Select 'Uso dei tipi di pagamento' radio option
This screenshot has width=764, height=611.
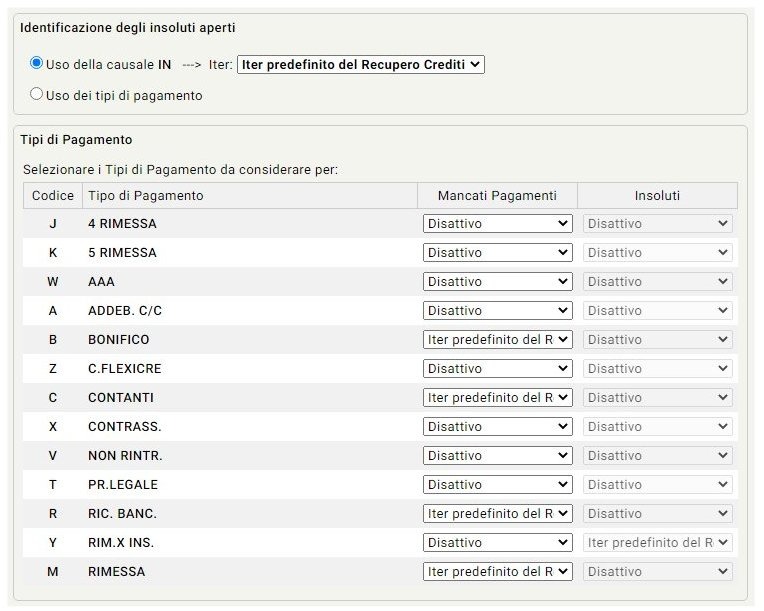[x=37, y=95]
